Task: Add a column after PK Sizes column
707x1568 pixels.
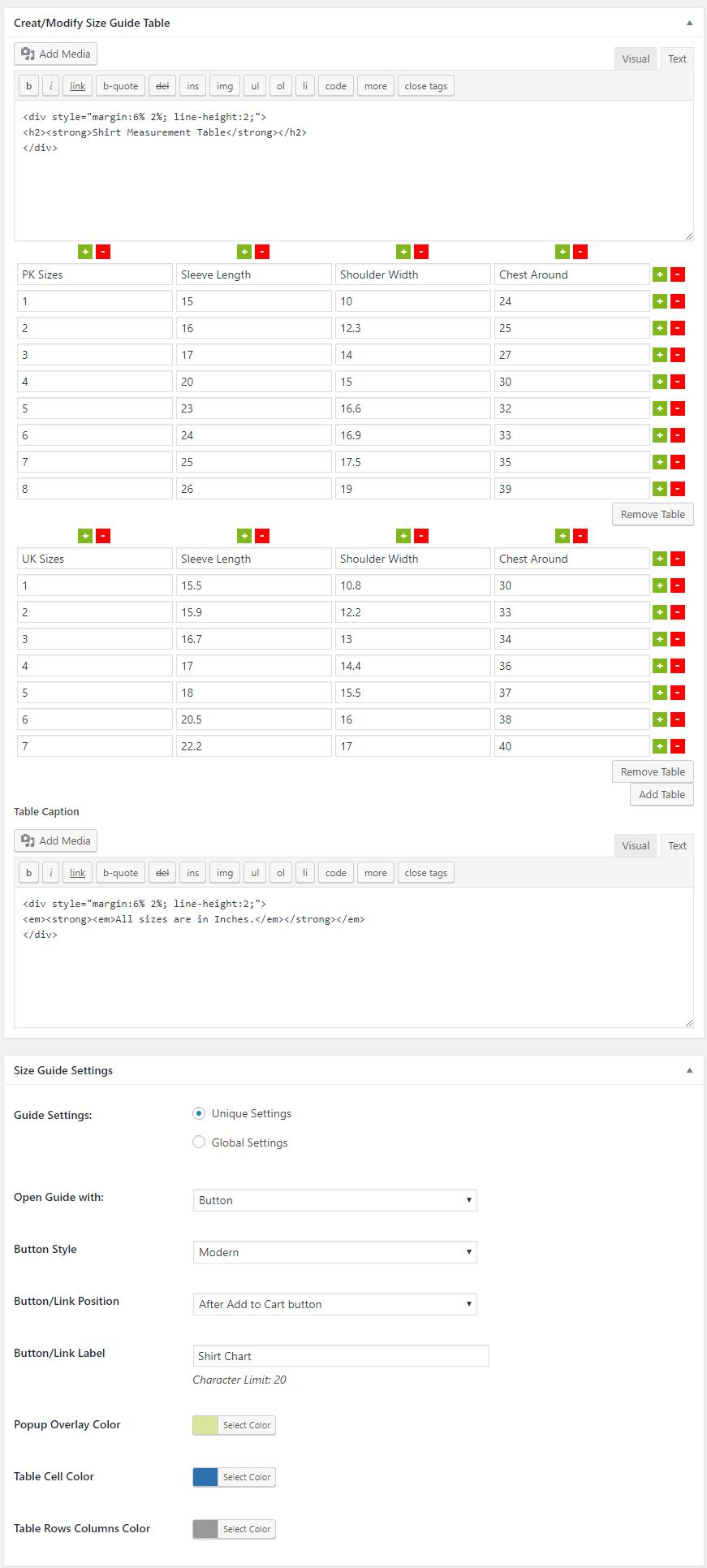Action: (x=85, y=252)
